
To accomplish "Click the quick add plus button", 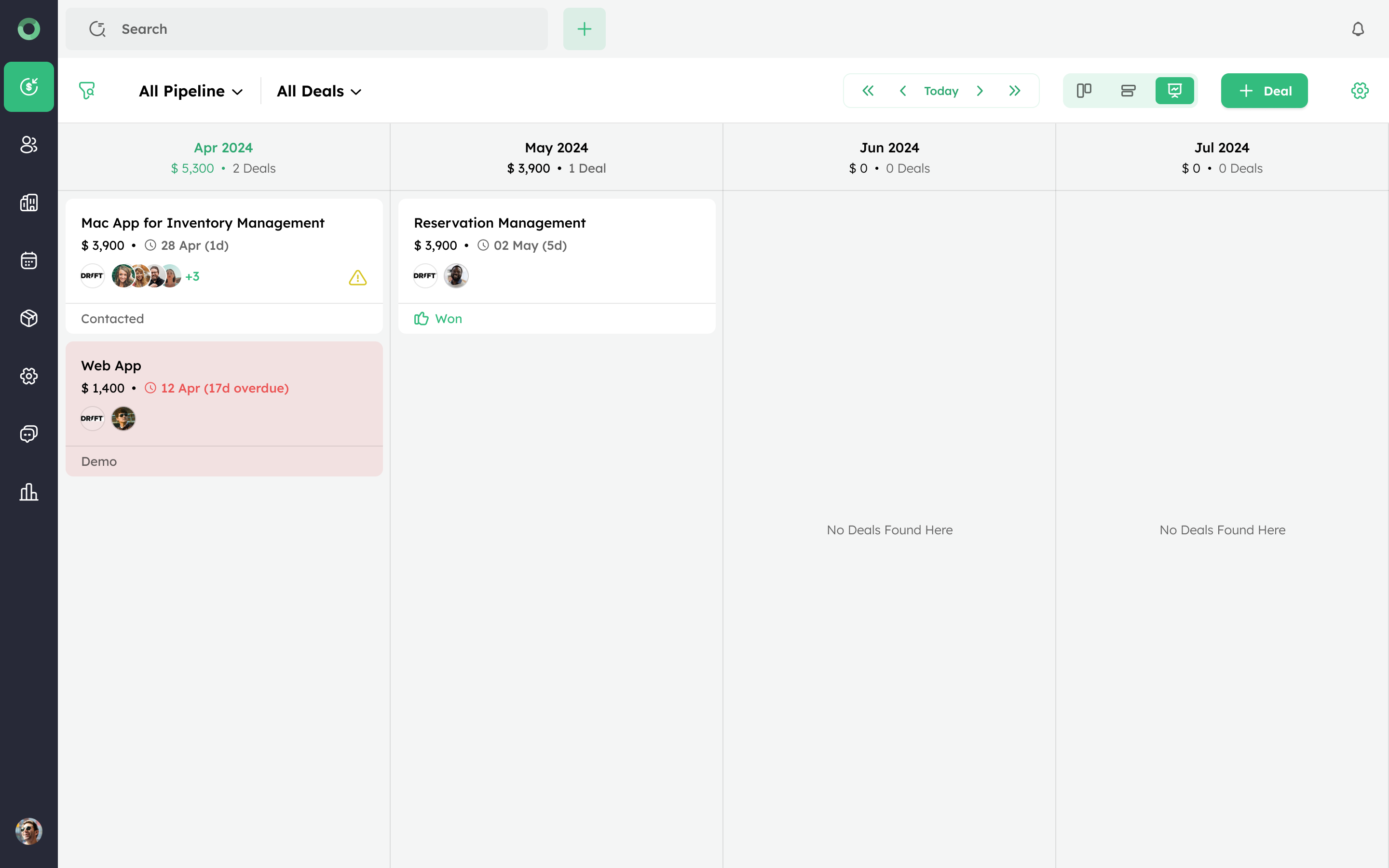I will point(584,29).
